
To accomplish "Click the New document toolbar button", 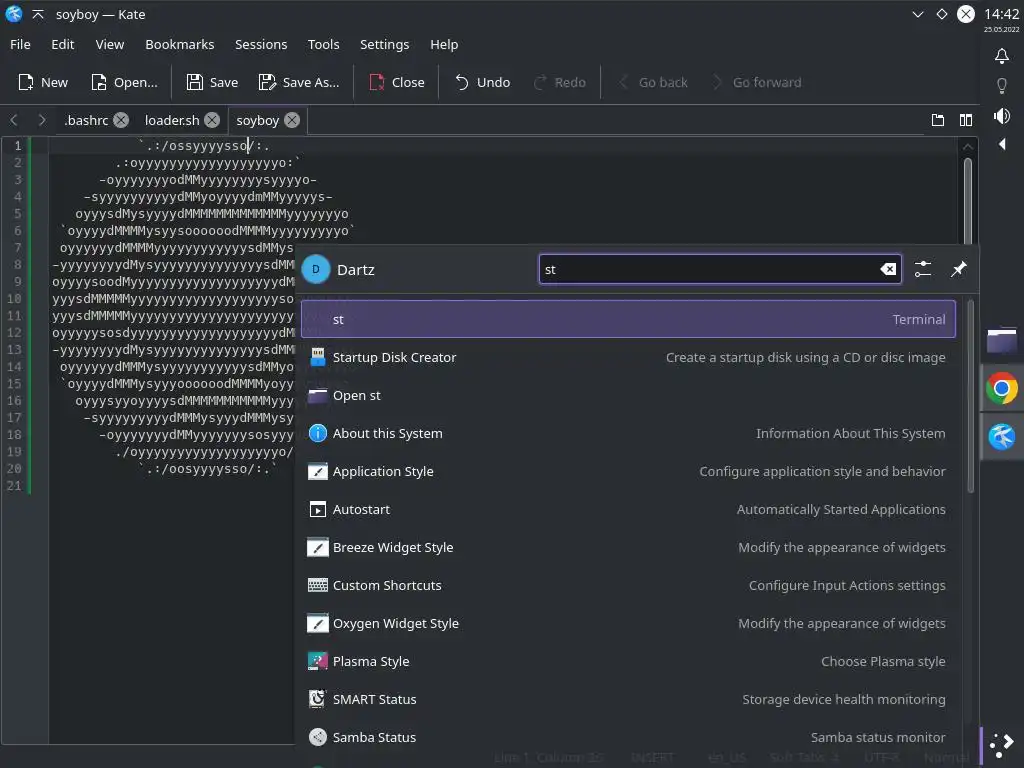I will [43, 82].
